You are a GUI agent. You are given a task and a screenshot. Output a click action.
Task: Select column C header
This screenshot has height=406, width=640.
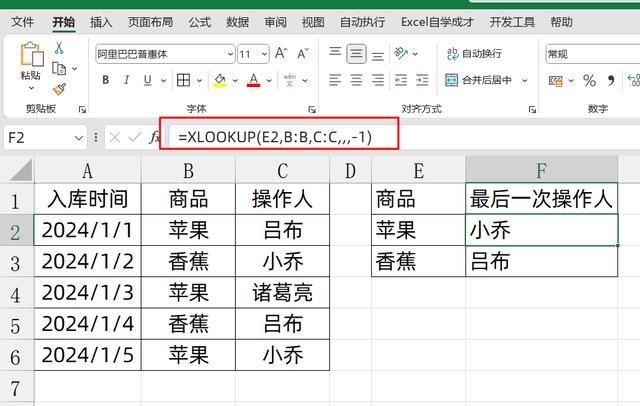click(x=282, y=171)
